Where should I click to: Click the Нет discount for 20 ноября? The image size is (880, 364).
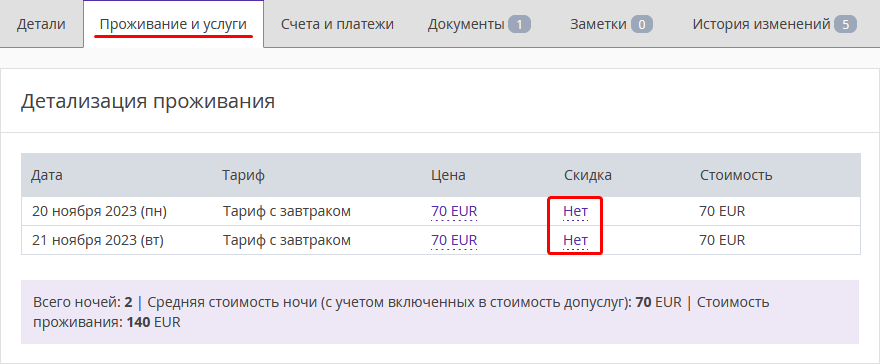coord(576,211)
